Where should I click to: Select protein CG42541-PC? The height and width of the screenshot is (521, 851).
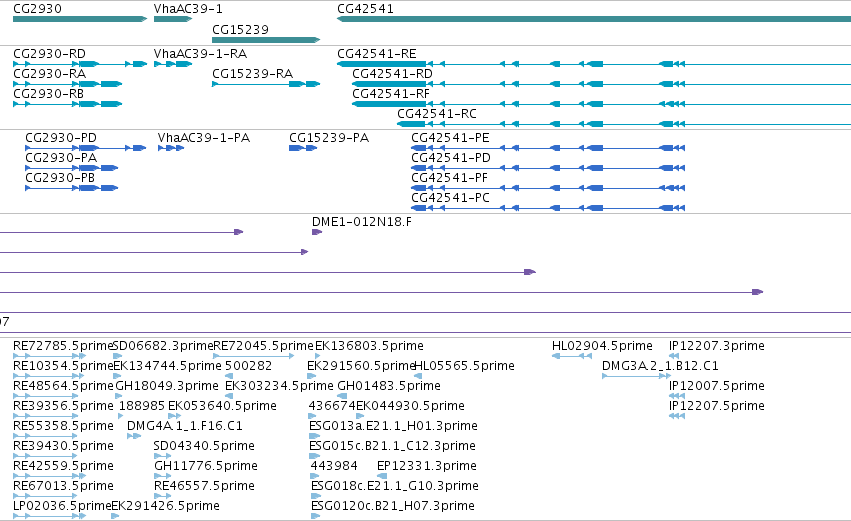(548, 208)
